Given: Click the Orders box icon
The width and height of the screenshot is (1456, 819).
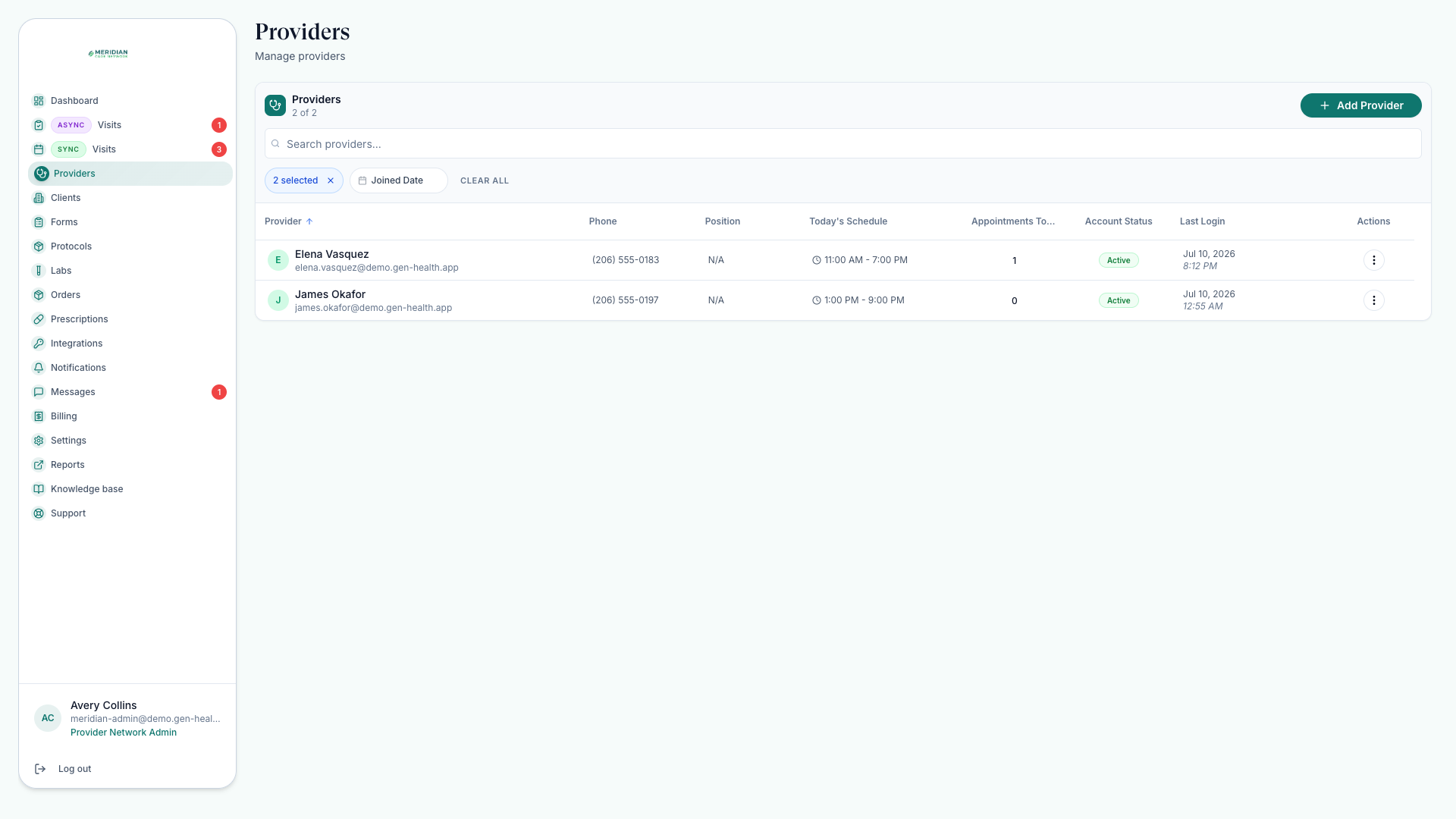Looking at the screenshot, I should point(39,295).
